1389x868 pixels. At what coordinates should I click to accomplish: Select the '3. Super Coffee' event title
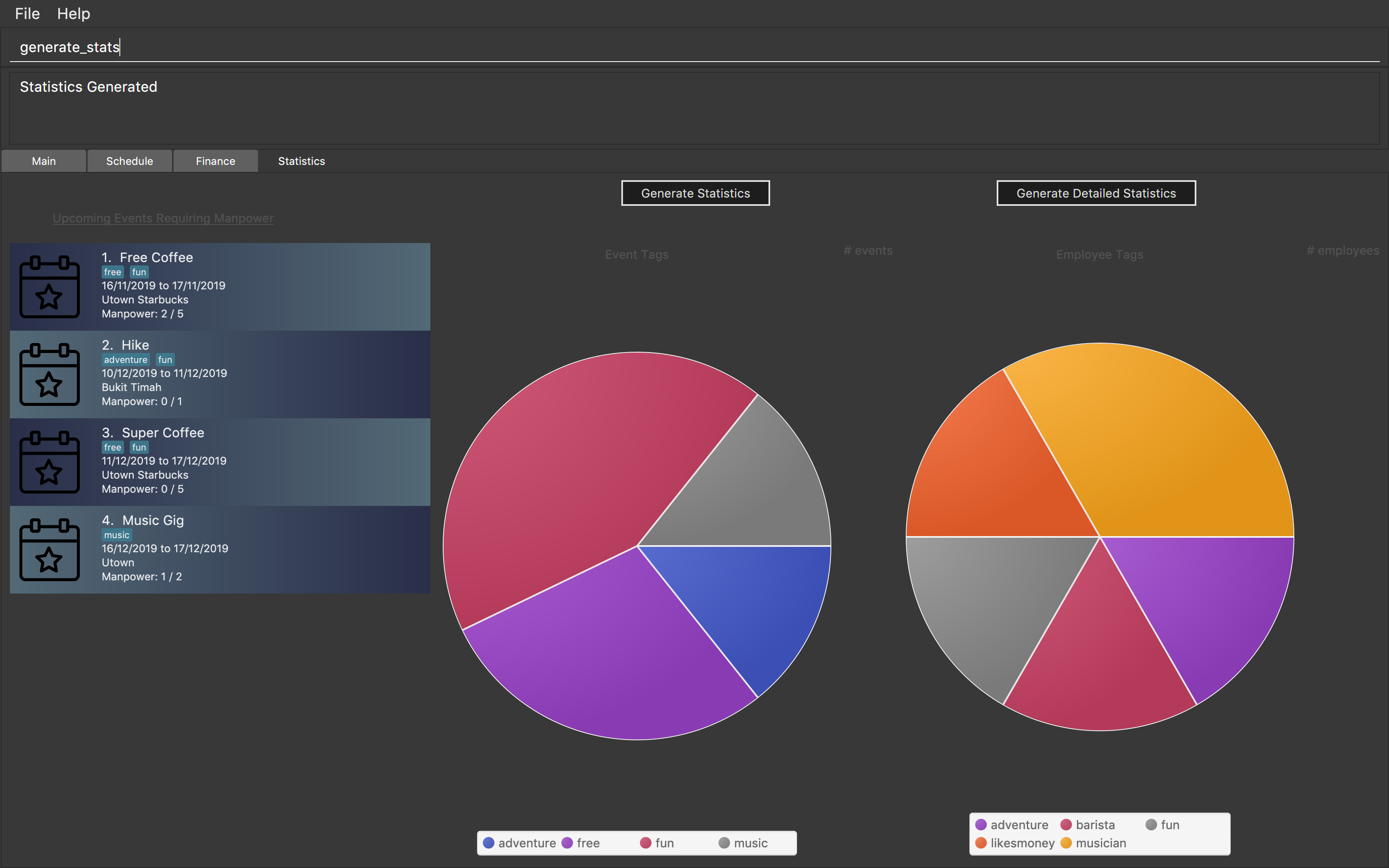click(x=153, y=433)
